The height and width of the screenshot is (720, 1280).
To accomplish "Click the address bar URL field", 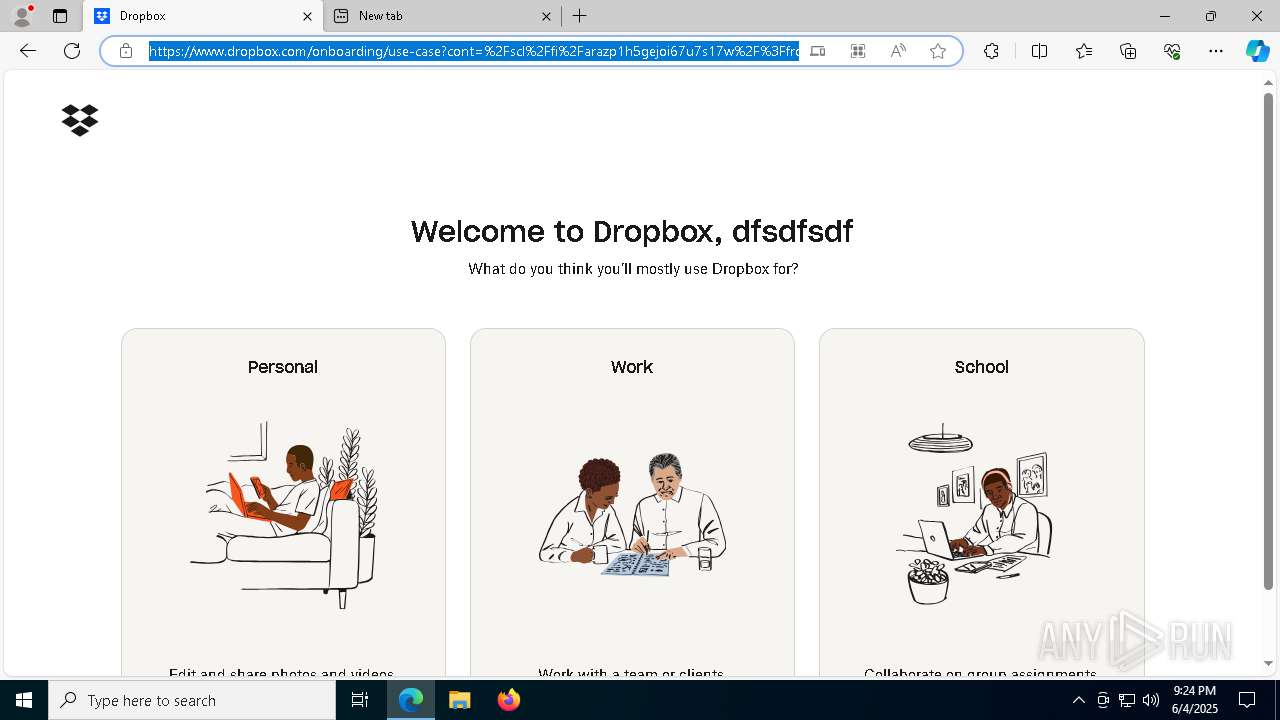I will pos(474,51).
